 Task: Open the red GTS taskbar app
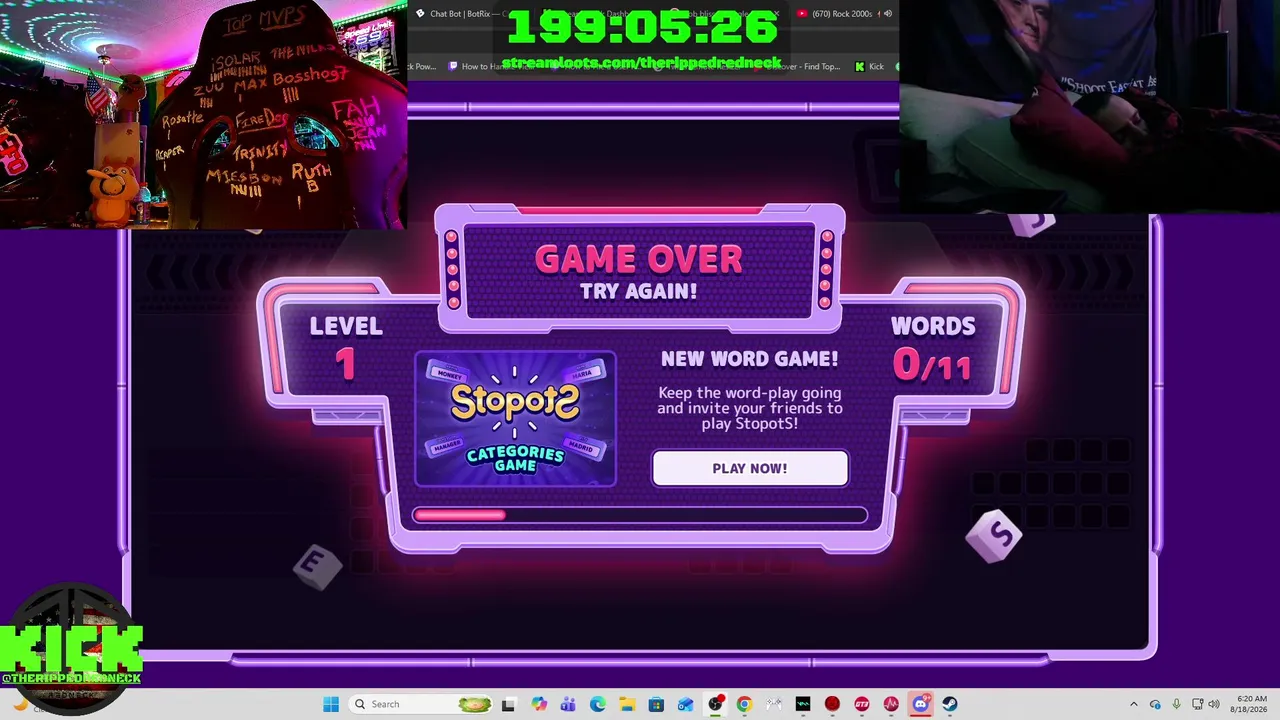(862, 704)
